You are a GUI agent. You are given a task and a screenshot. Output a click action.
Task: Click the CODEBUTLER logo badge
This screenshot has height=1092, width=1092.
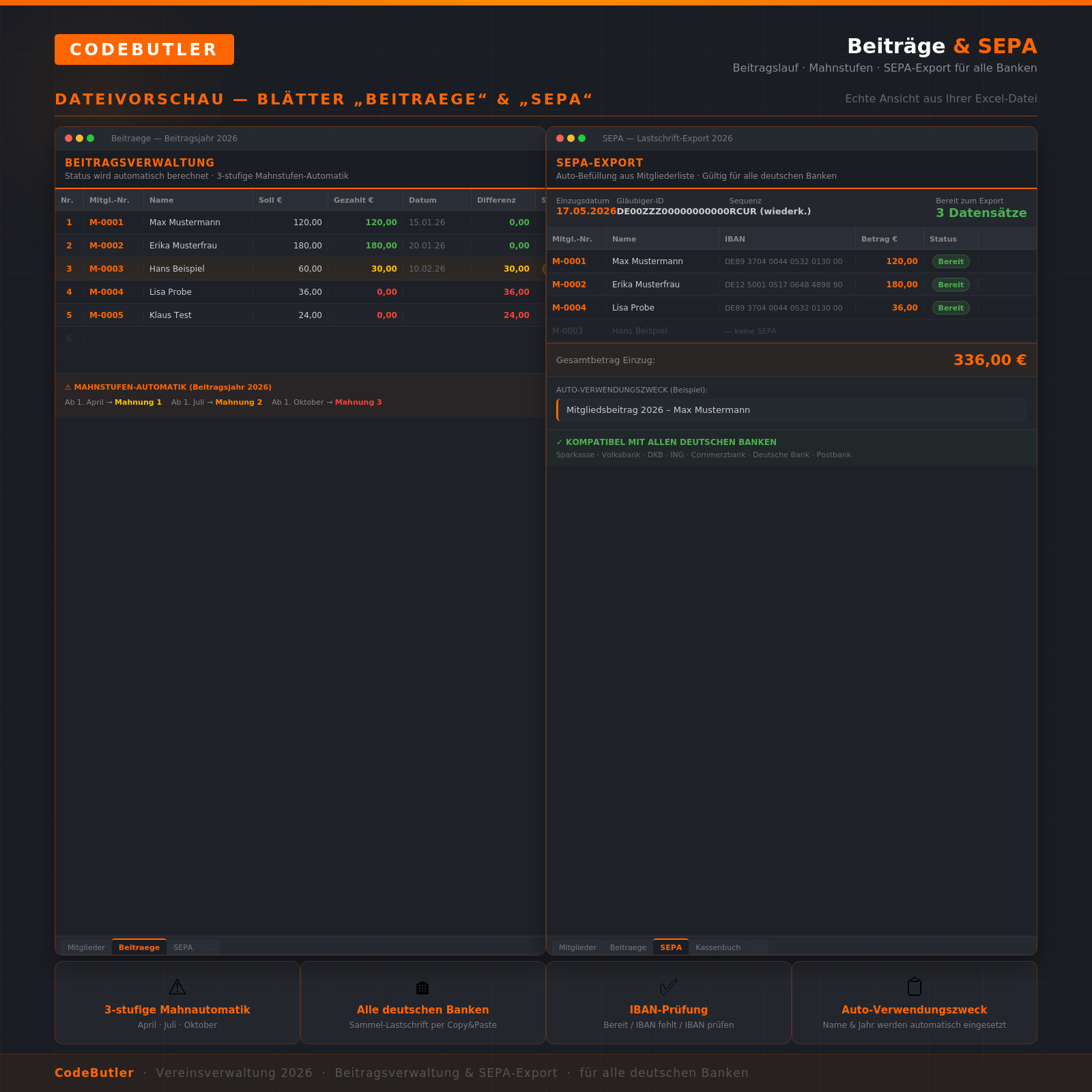coord(144,50)
